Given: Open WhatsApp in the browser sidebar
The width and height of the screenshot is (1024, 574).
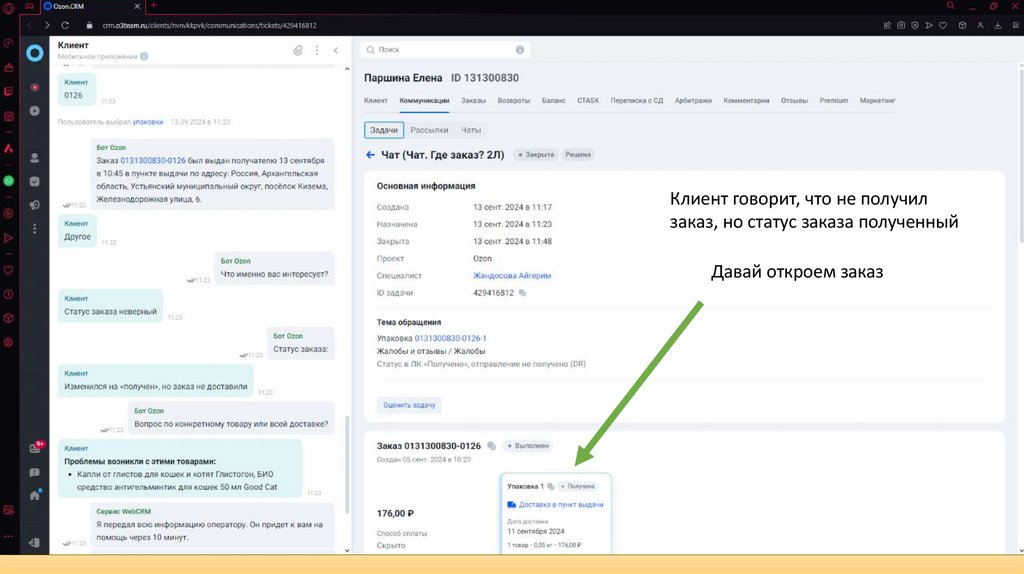Looking at the screenshot, I should click(x=9, y=181).
